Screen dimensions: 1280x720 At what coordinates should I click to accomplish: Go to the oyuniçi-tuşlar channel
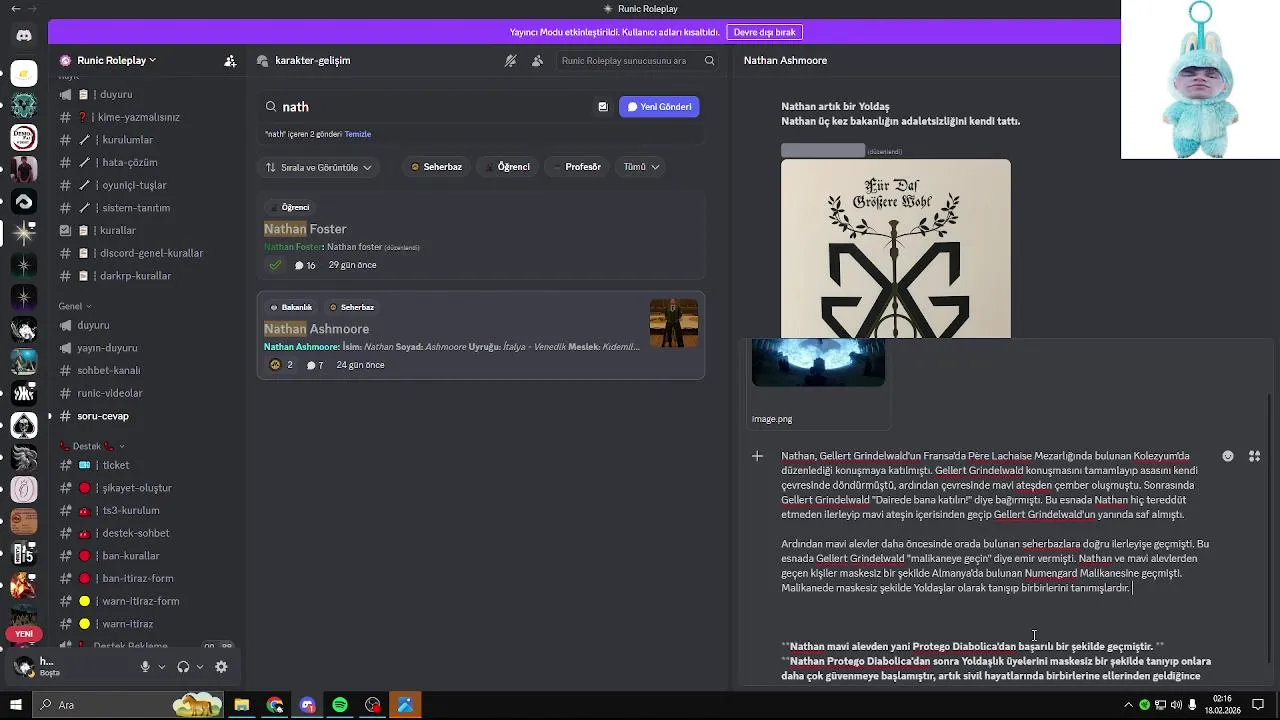point(133,185)
